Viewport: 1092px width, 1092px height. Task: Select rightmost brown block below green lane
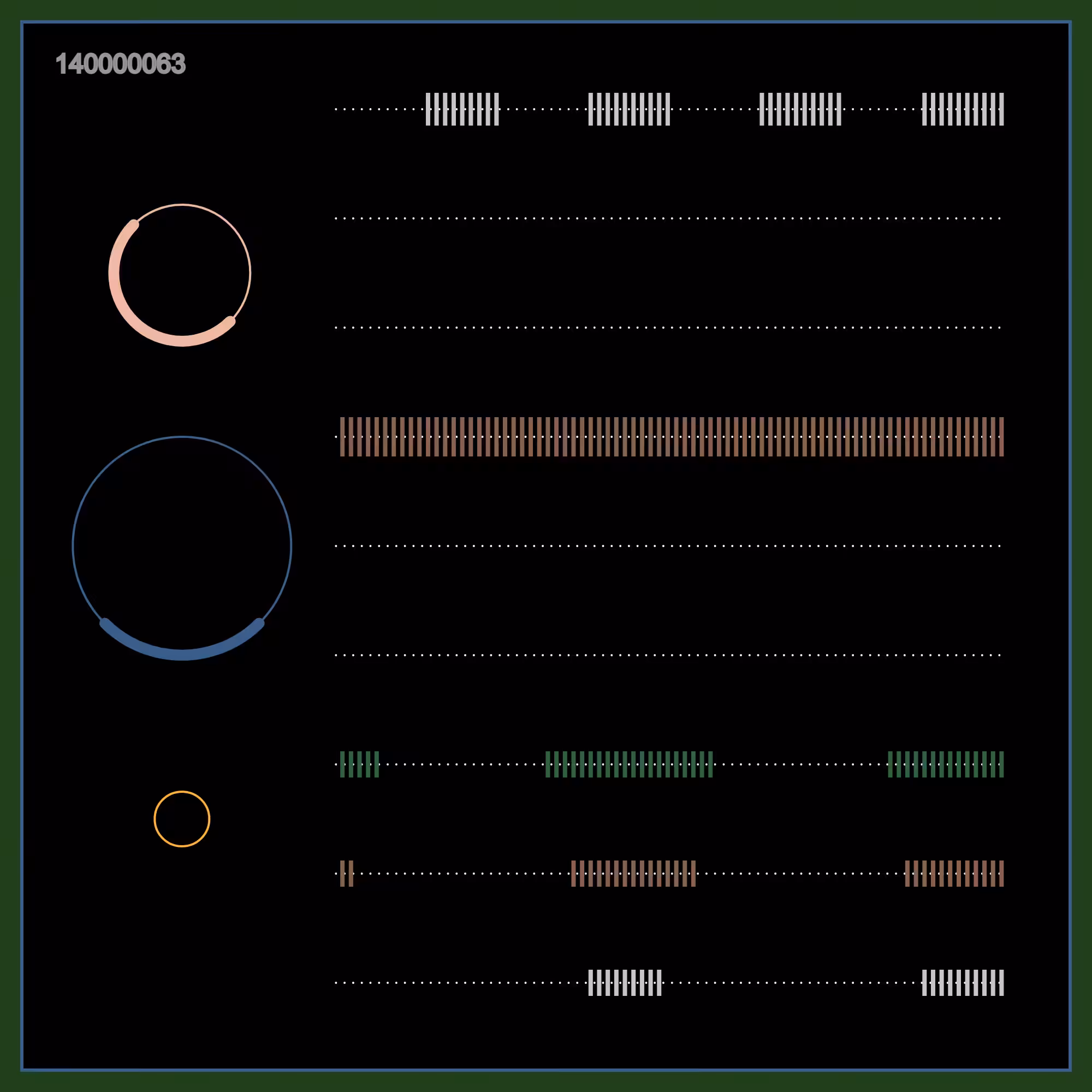[954, 873]
